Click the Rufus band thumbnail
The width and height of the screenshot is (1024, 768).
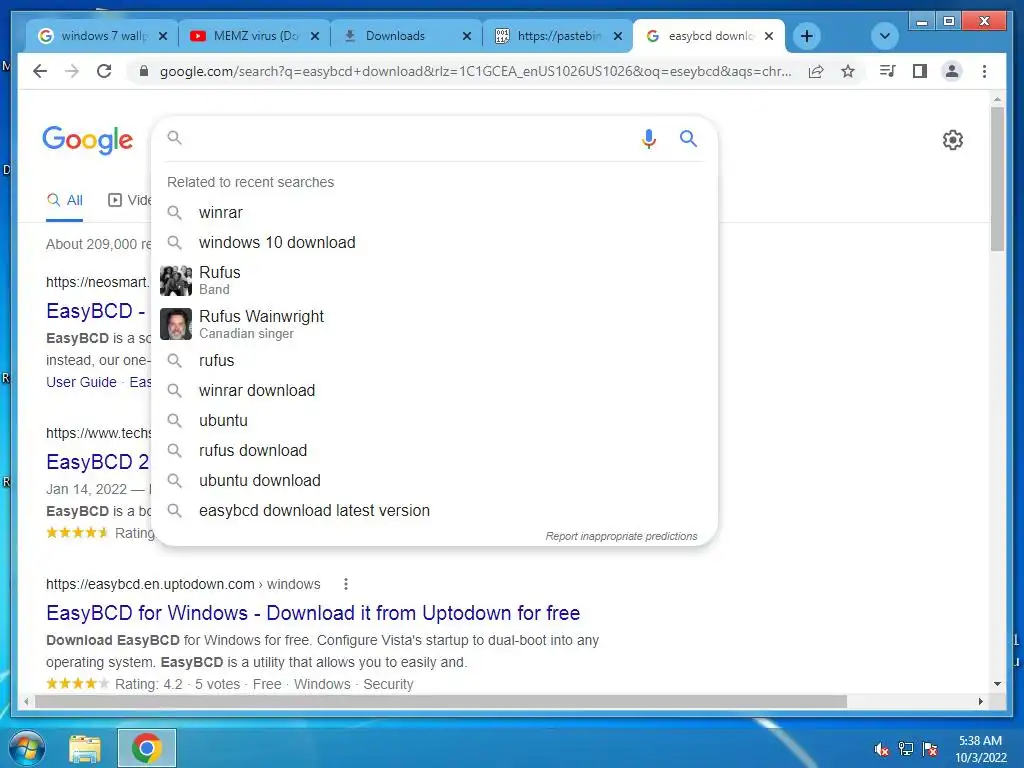[176, 280]
